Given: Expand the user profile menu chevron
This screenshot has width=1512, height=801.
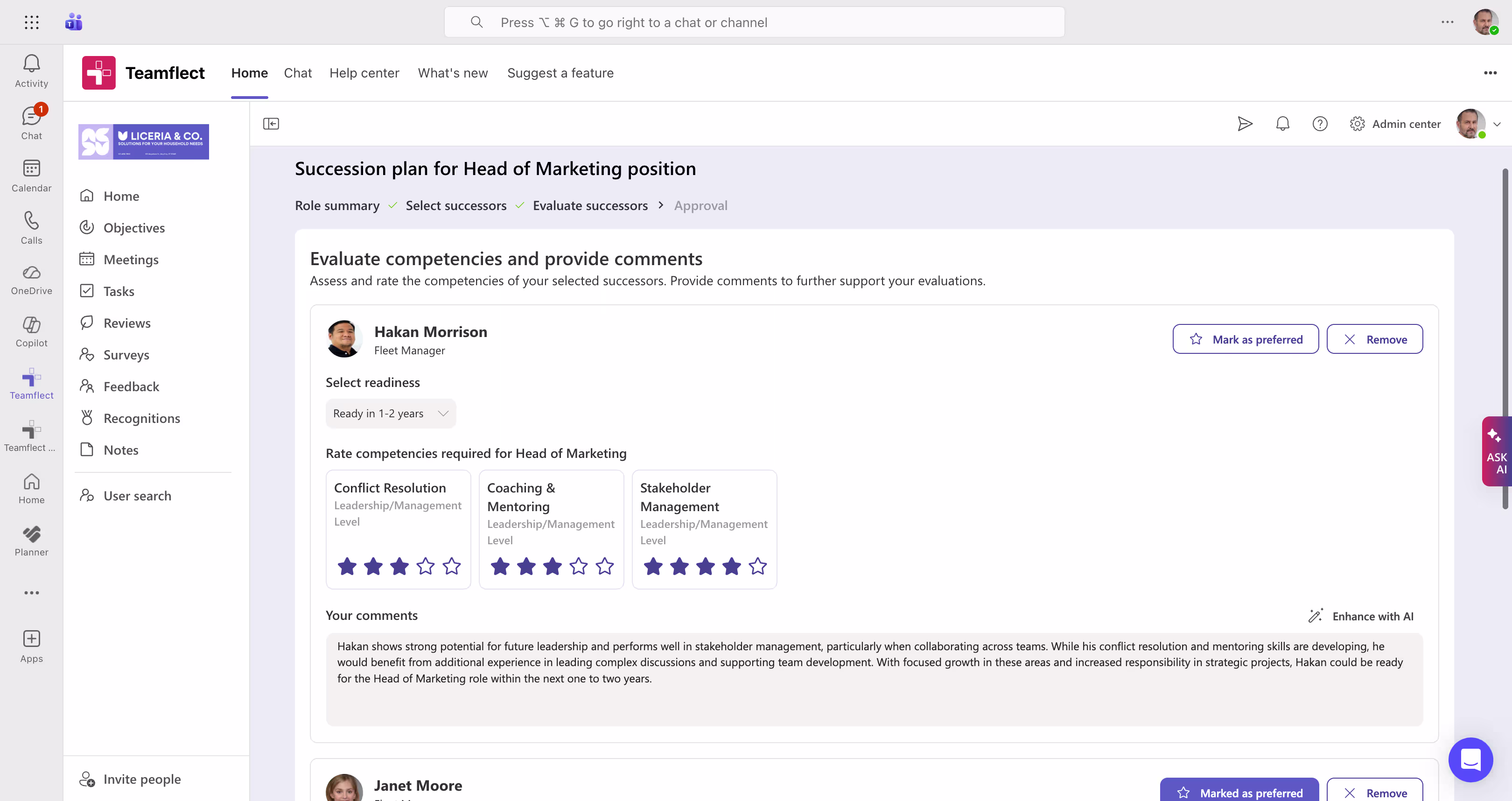Looking at the screenshot, I should [x=1497, y=124].
